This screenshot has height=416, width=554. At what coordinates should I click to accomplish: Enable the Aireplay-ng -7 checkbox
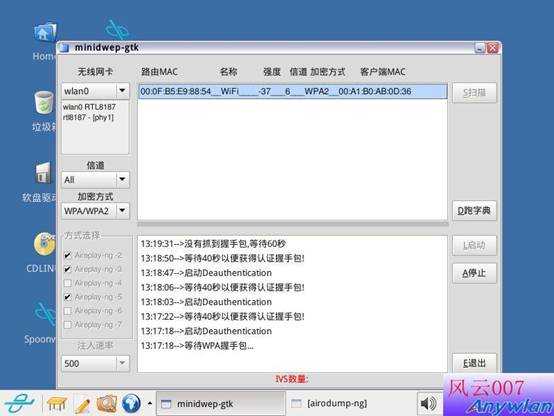tap(68, 324)
